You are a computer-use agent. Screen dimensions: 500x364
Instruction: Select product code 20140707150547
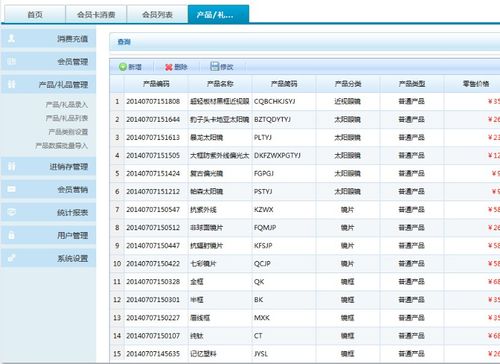[153, 209]
